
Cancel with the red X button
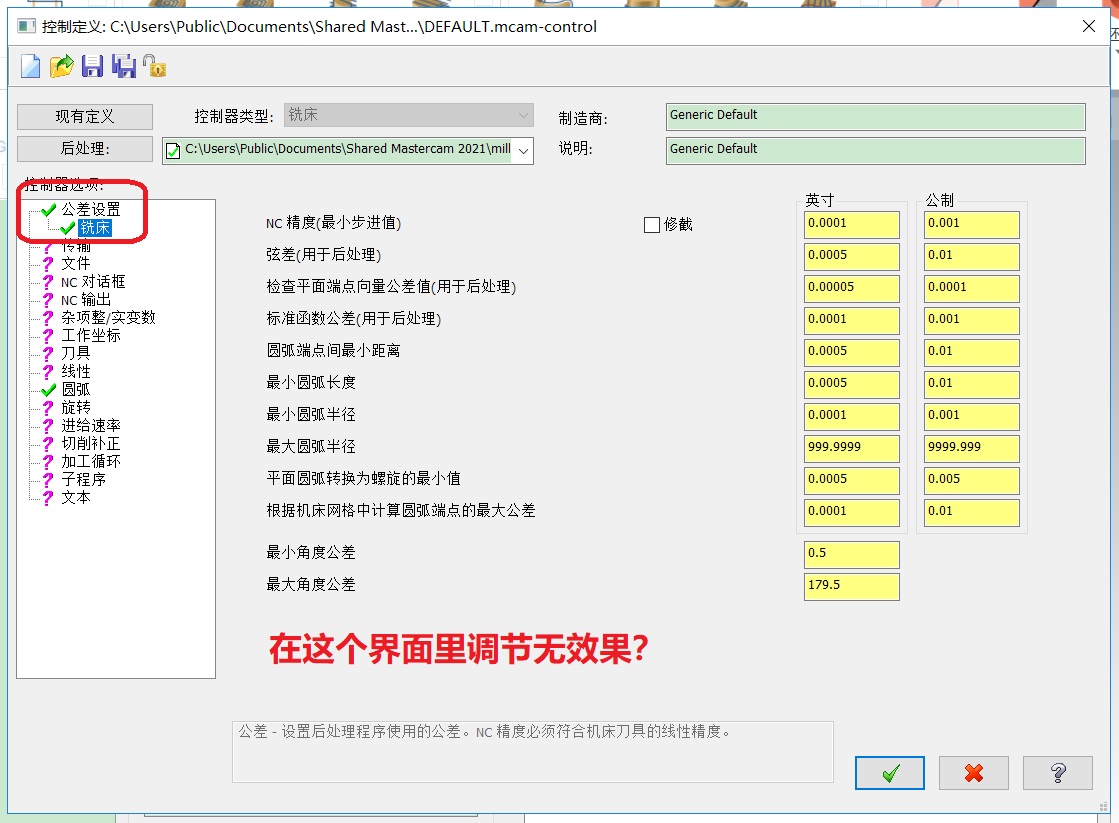(973, 772)
